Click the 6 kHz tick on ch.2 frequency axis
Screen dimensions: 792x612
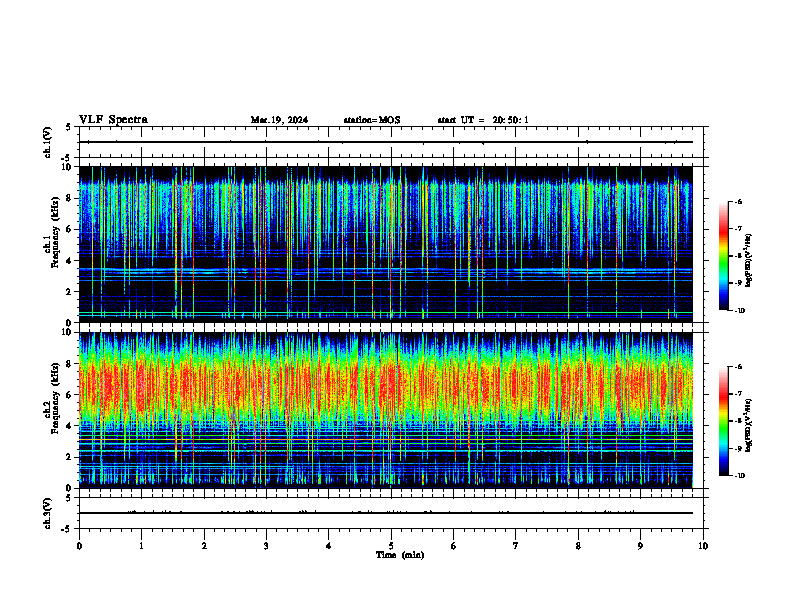click(x=70, y=395)
